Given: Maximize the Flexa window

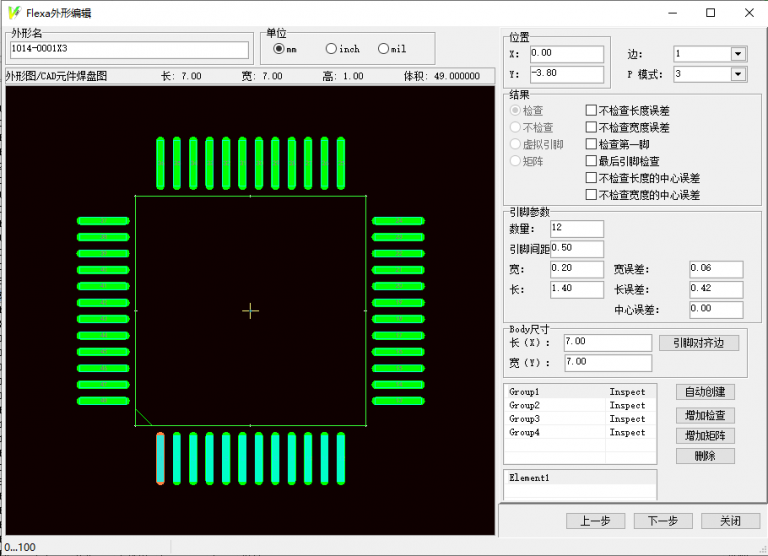Looking at the screenshot, I should [710, 13].
